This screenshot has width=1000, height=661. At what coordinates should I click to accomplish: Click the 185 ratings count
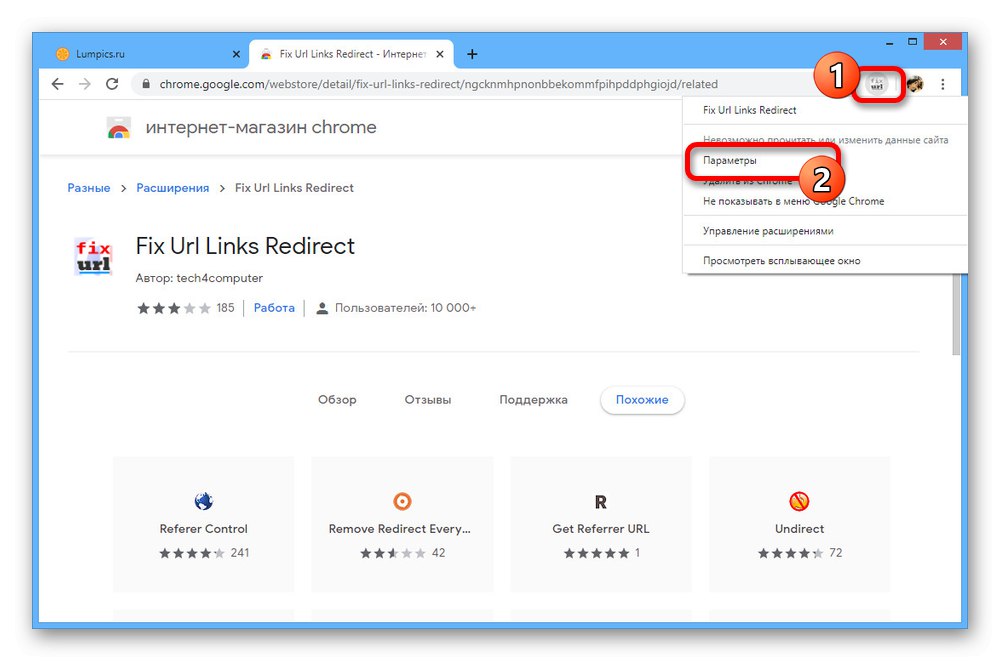[225, 308]
